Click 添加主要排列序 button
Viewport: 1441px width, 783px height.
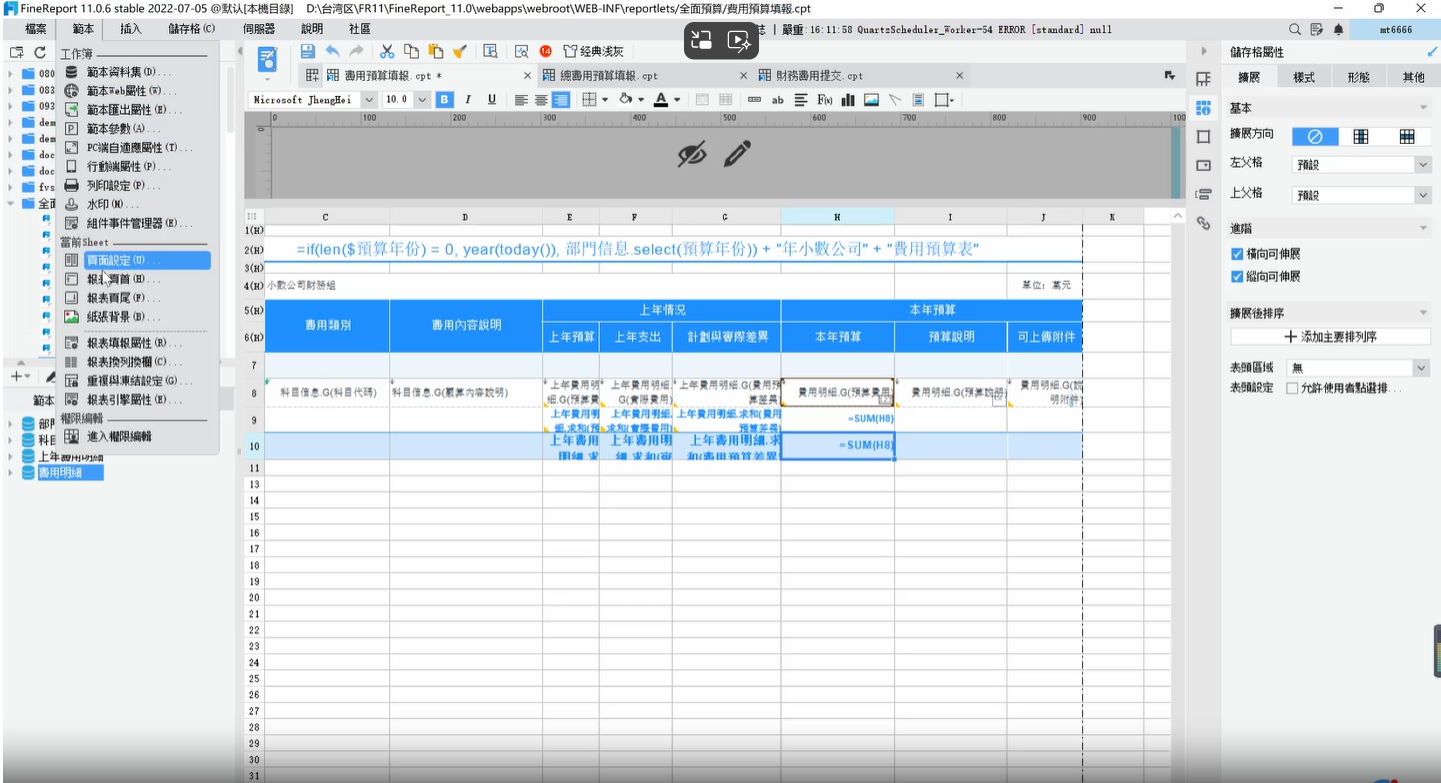point(1330,337)
